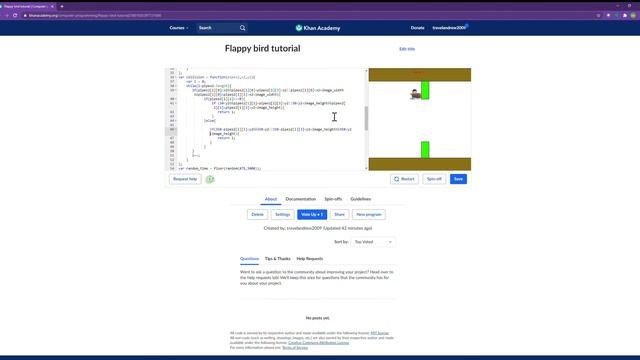This screenshot has width=640, height=360.
Task: Click the code editor scrollbar up arrow
Action: tap(366, 71)
